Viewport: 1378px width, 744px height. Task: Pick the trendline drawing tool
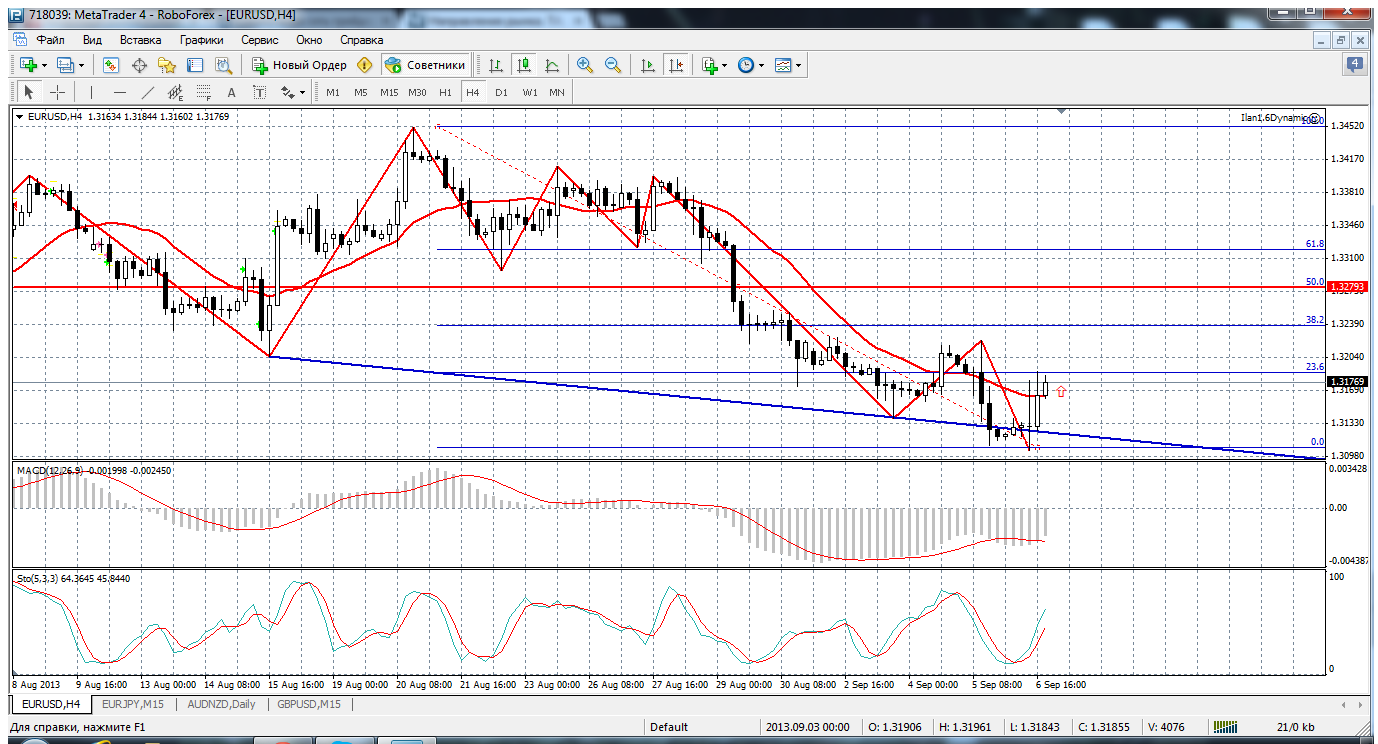[147, 93]
